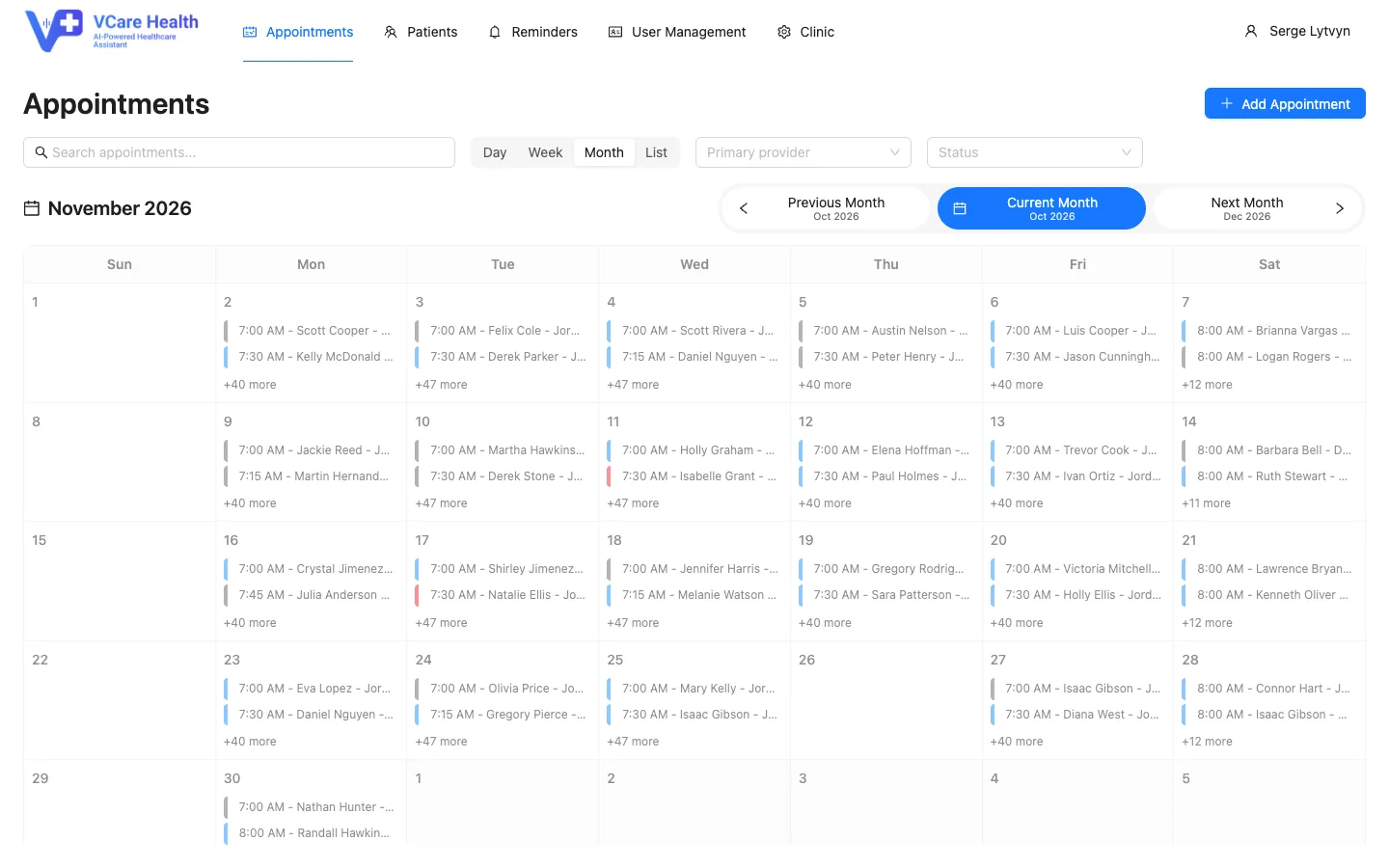
Task: Expand '+47 more' on Tuesday Nov 3
Action: 441,385
